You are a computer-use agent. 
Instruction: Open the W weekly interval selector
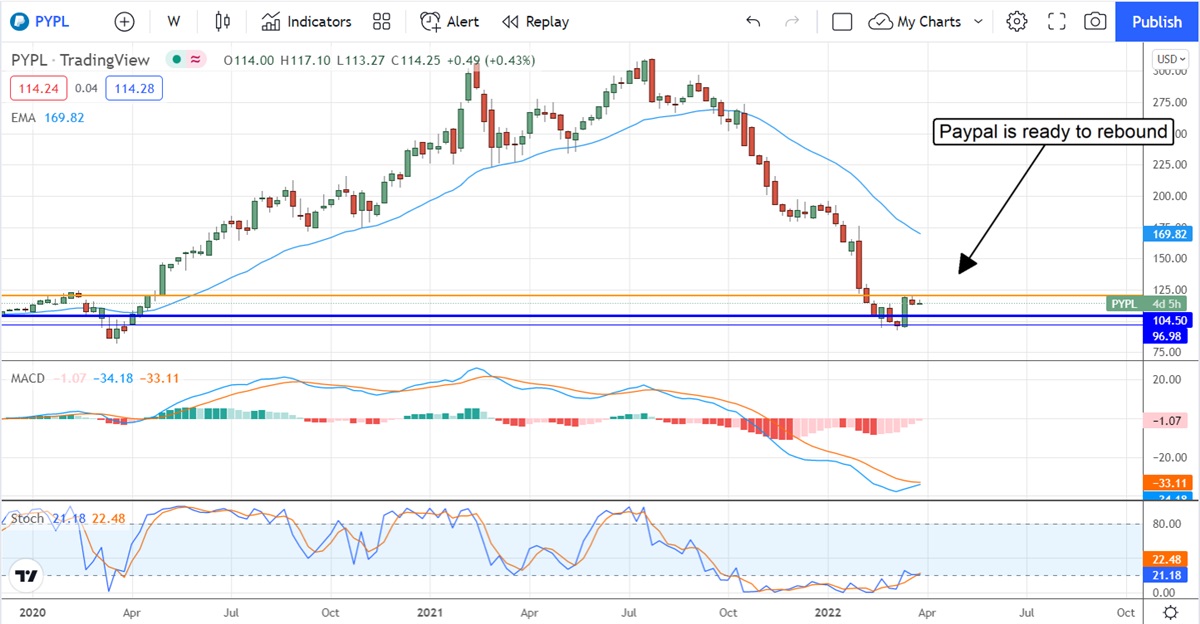(x=174, y=21)
